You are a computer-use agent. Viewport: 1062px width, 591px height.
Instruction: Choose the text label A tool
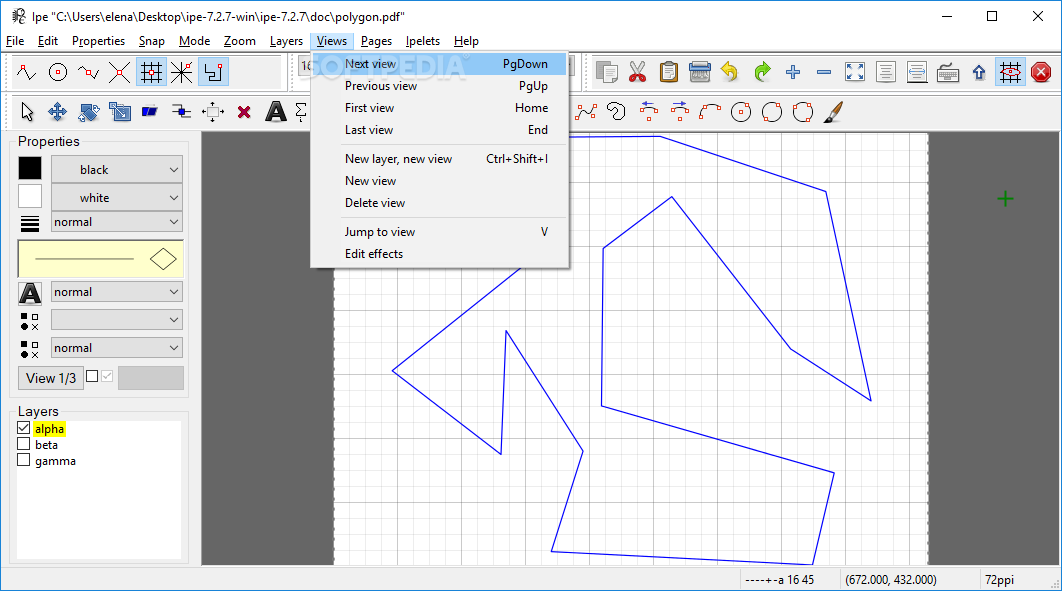pos(275,112)
